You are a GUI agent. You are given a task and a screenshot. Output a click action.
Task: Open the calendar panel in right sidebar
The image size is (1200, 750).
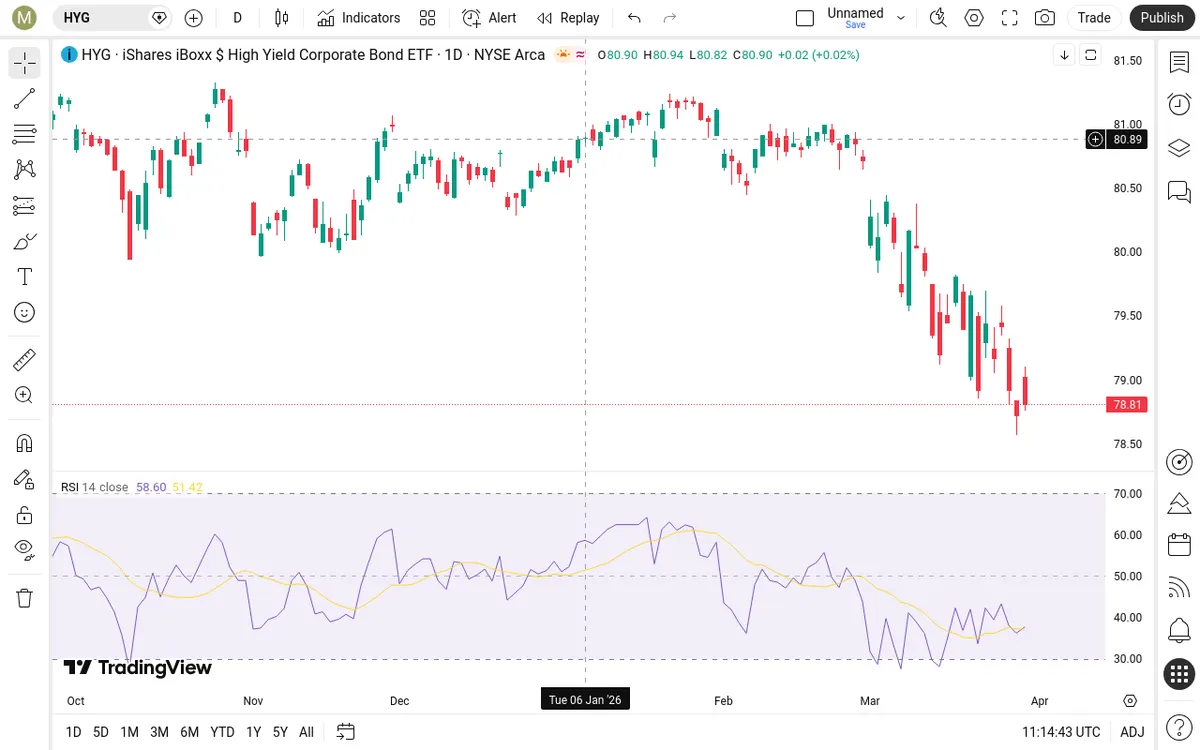(x=1179, y=545)
